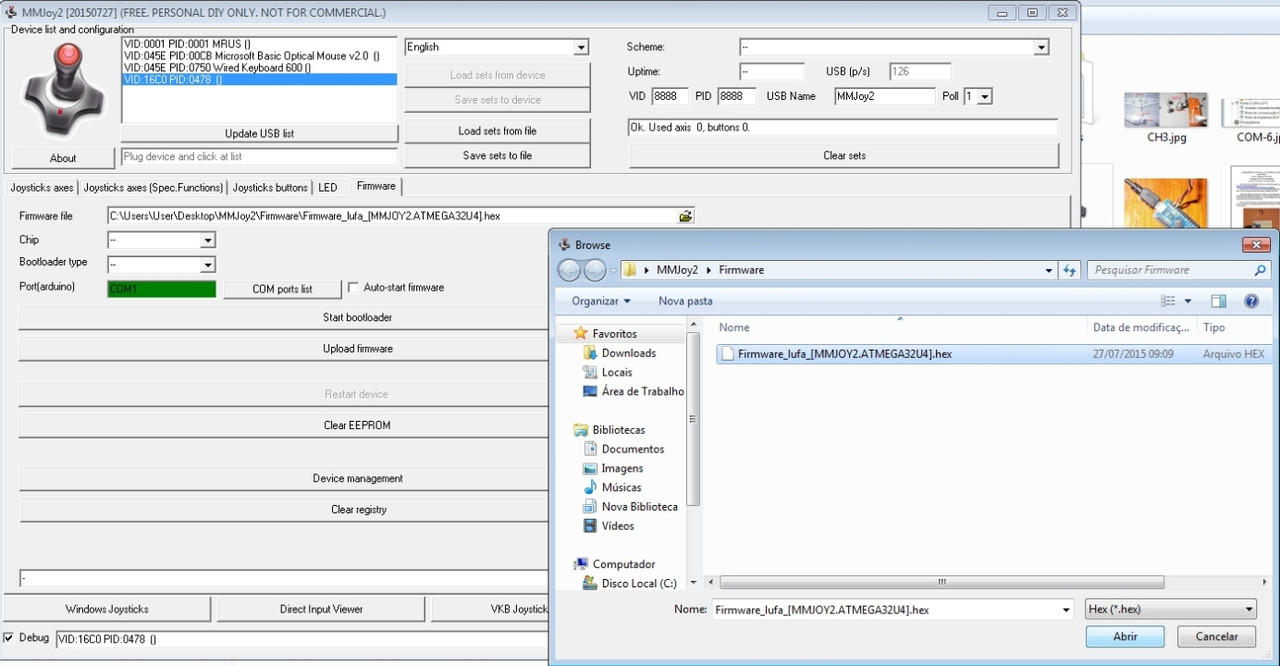Switch to Joysticks axes tab
Screen dimensions: 1280x666
pos(42,188)
